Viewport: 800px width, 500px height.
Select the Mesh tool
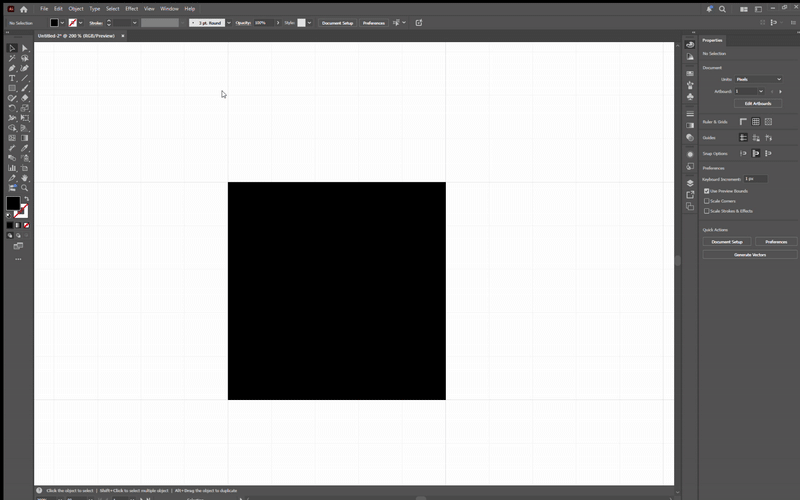point(12,138)
